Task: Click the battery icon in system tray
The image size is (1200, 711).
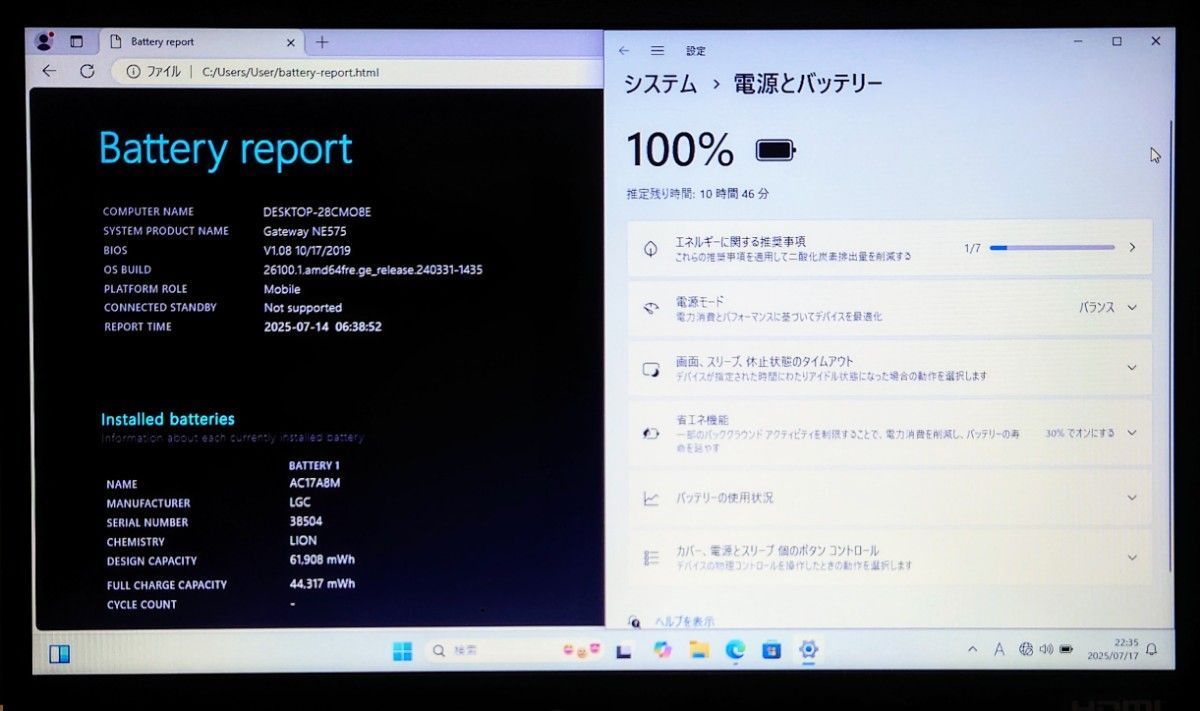Action: [1065, 649]
